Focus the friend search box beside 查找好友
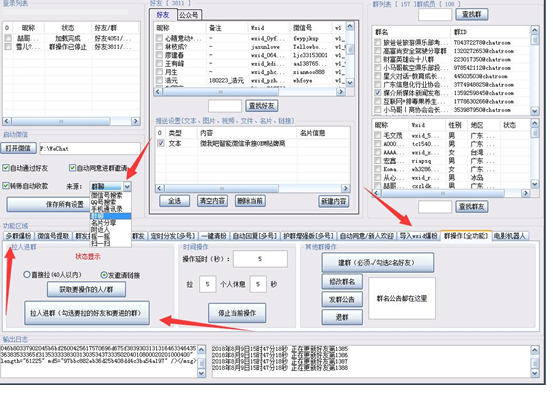This screenshot has height=400, width=553. pyautogui.click(x=225, y=106)
